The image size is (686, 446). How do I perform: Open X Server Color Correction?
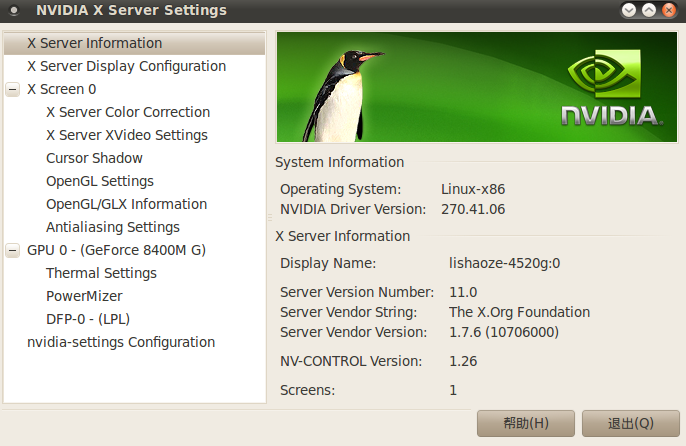tap(128, 112)
